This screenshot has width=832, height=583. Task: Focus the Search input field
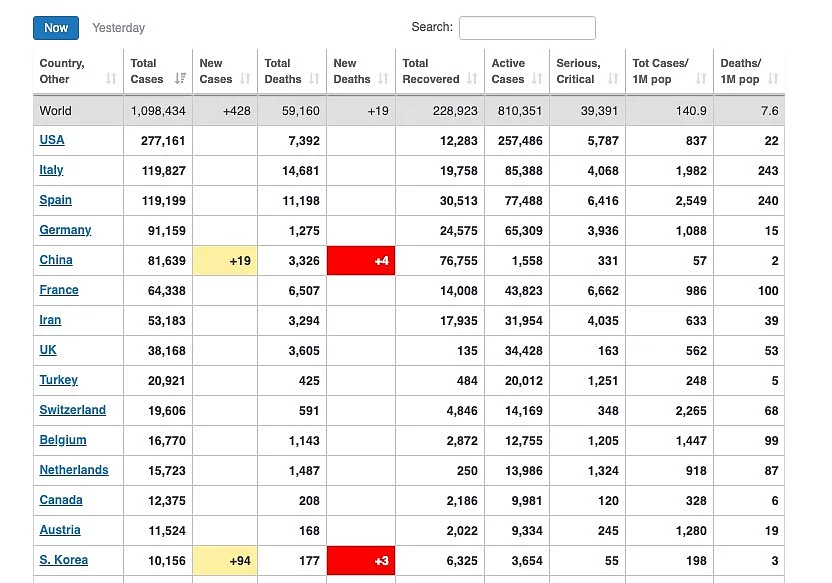[527, 28]
